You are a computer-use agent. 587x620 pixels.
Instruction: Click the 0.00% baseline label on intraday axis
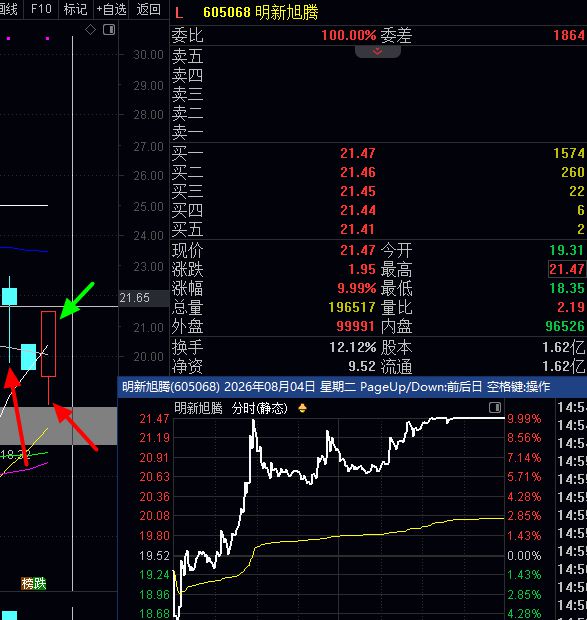point(524,555)
